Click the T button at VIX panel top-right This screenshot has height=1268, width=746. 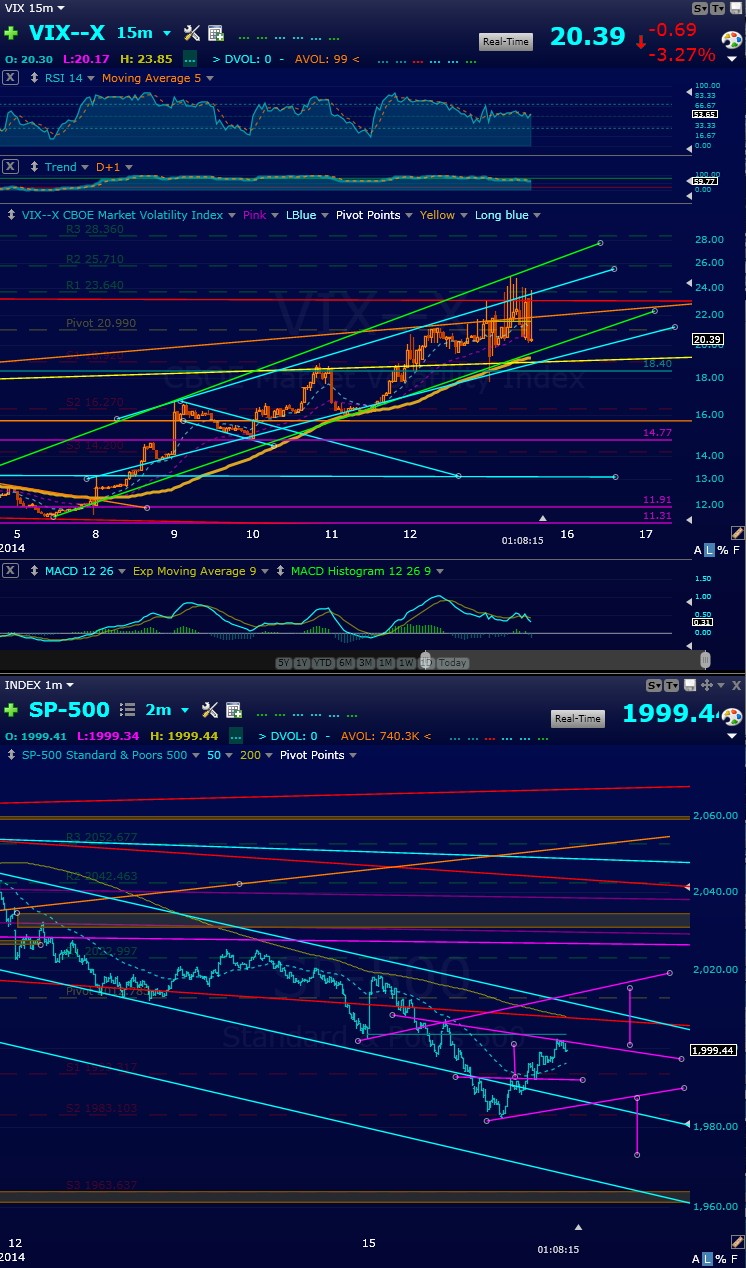[x=717, y=7]
